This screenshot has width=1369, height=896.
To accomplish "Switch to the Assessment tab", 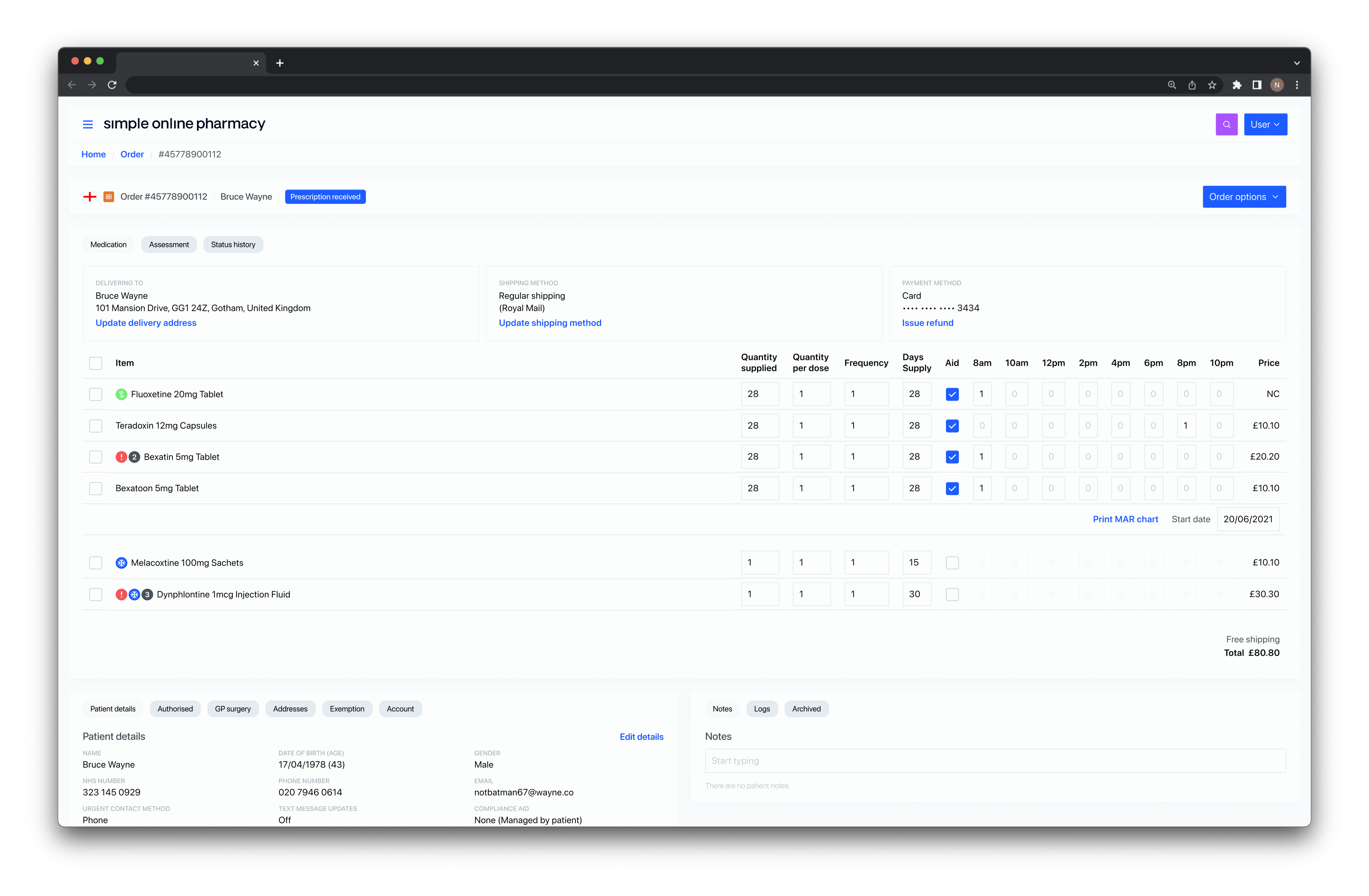I will (x=169, y=244).
